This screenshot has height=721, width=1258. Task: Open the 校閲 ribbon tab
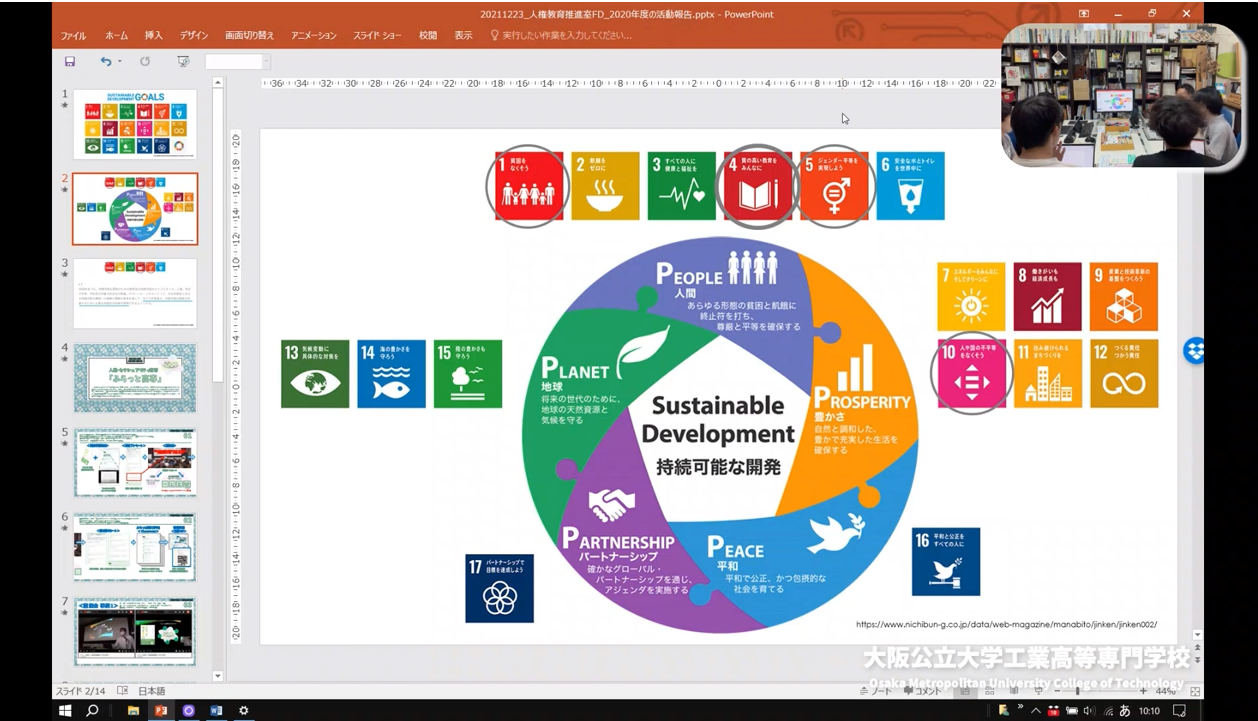(x=428, y=35)
